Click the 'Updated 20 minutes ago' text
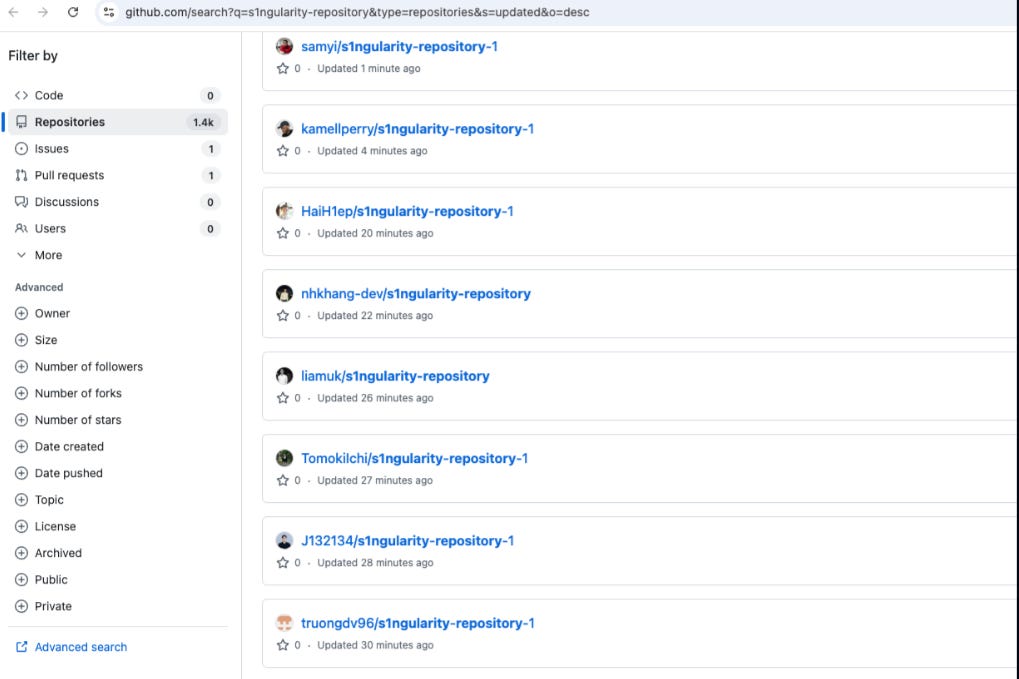Screen dimensions: 1019x679 375,234
